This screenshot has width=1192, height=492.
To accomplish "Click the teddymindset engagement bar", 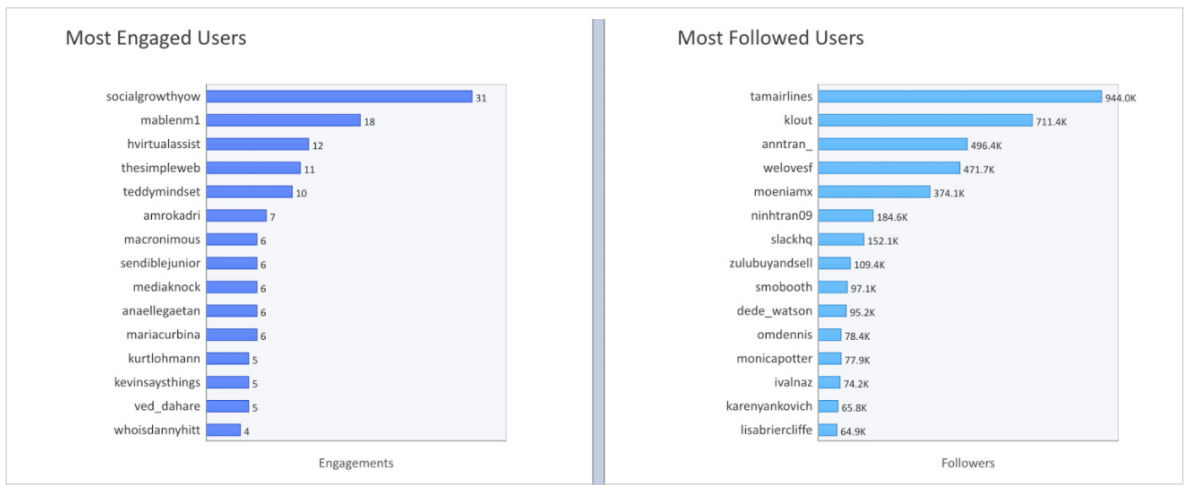I will [x=249, y=192].
